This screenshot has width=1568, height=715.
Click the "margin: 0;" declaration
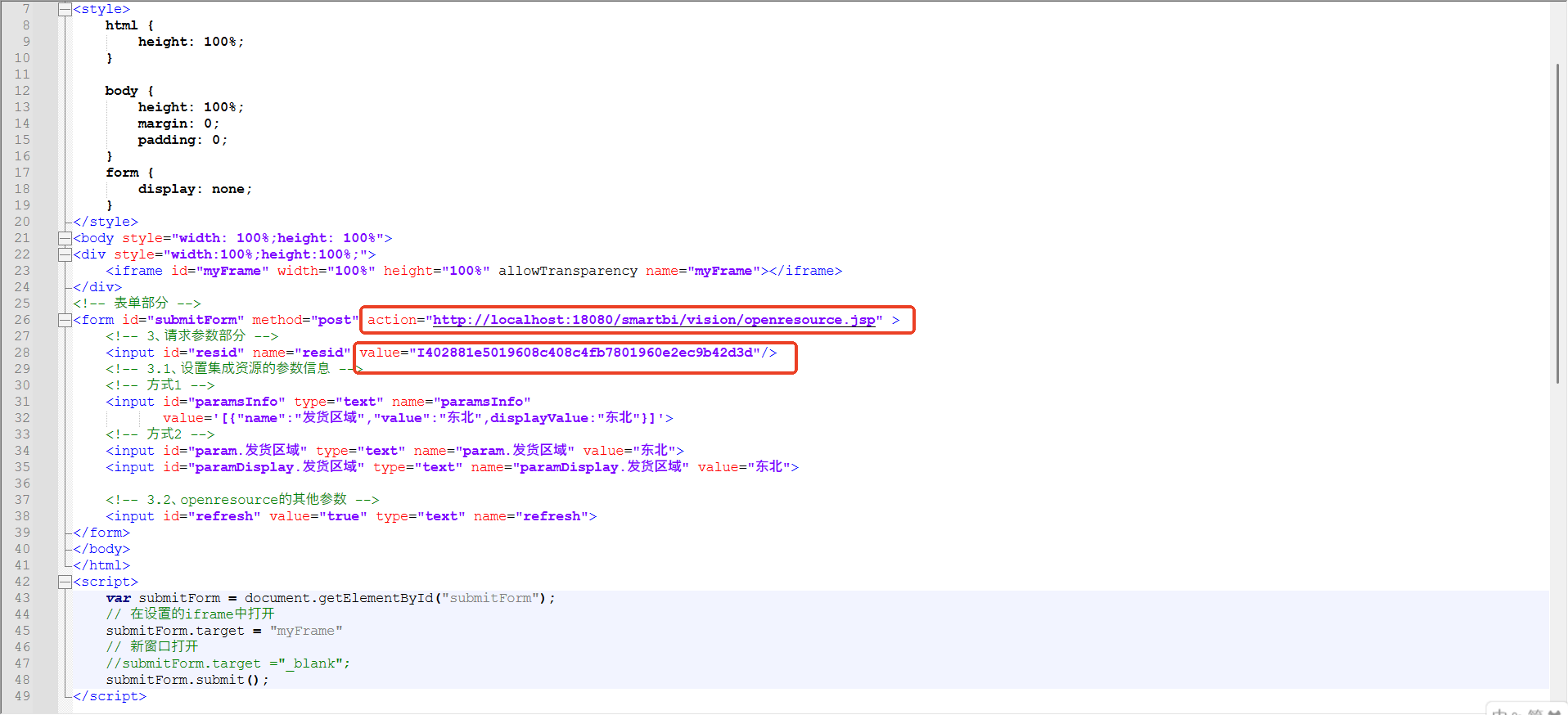178,124
